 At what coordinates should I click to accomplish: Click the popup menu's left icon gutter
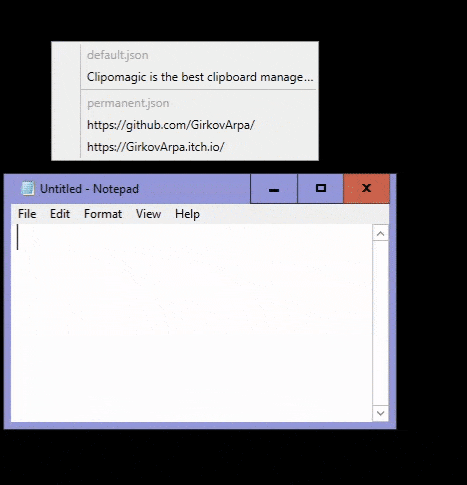click(x=66, y=101)
